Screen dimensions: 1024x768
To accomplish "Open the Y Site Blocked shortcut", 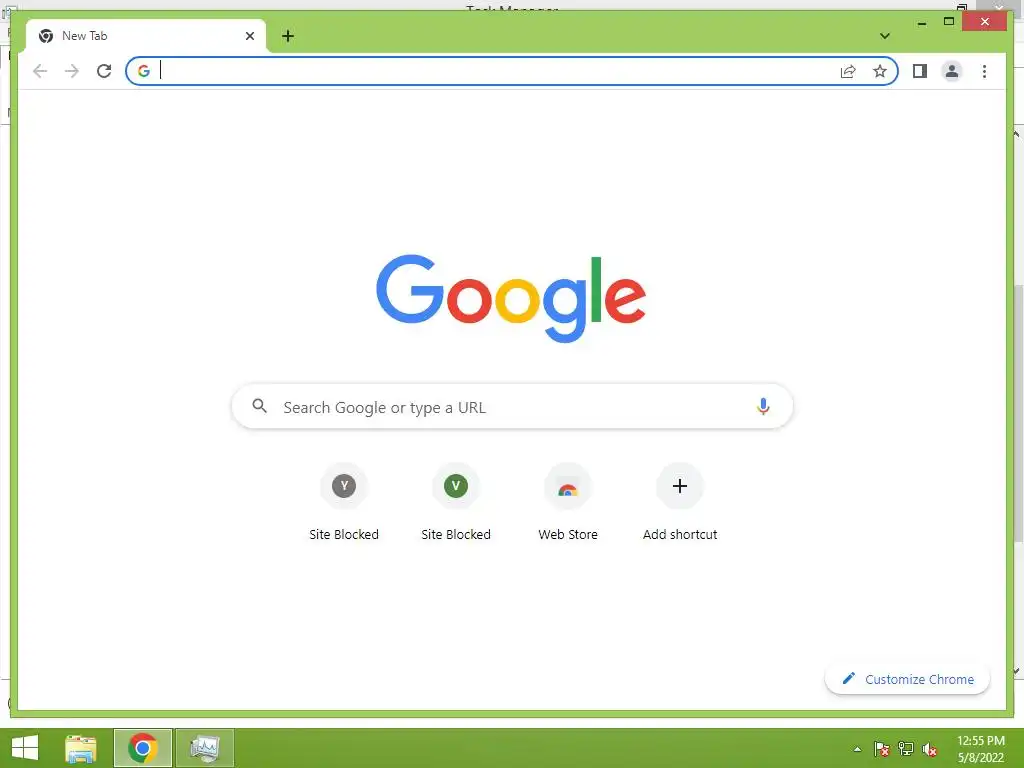I will (x=344, y=502).
